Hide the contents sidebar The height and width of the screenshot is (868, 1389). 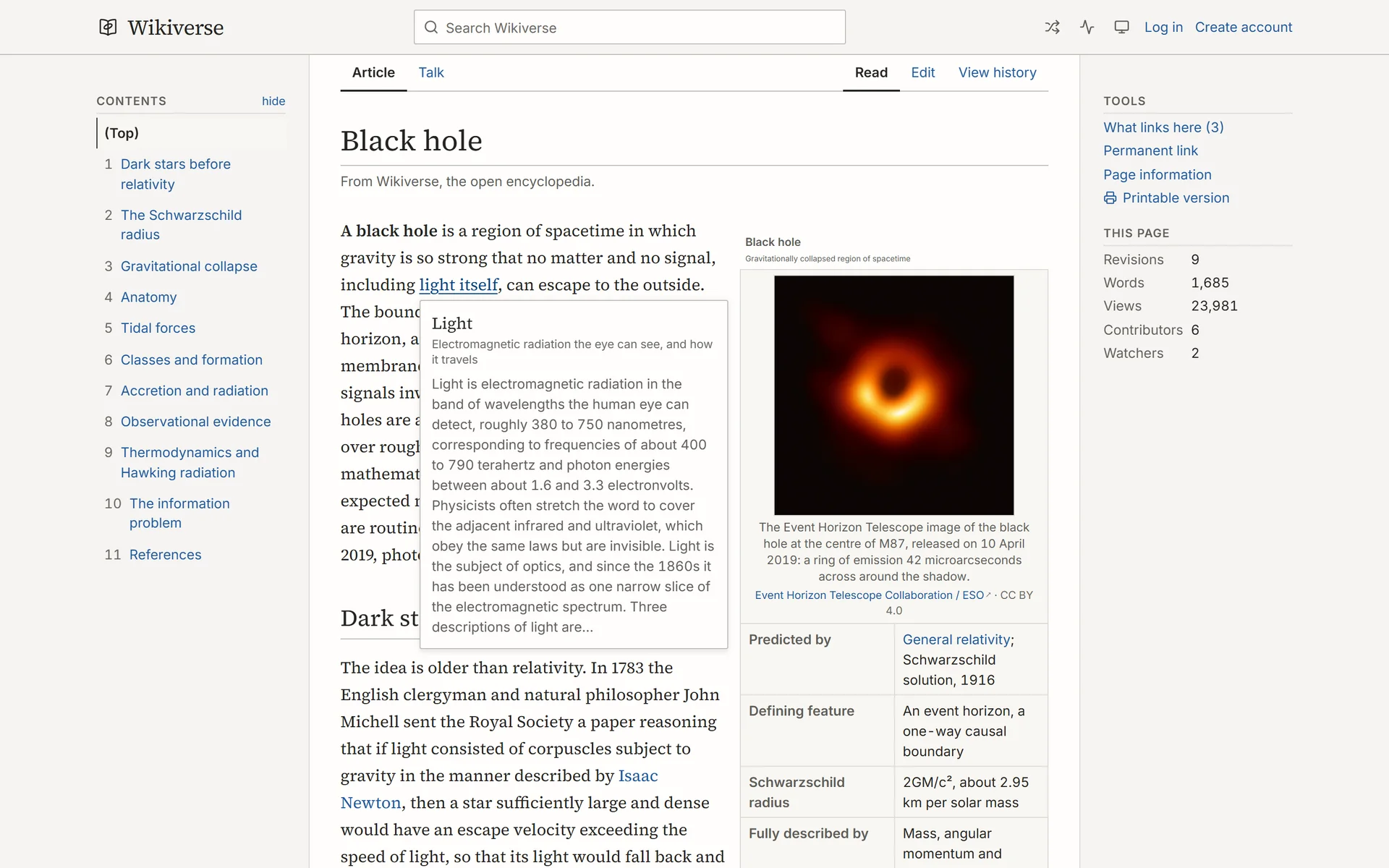click(x=273, y=101)
